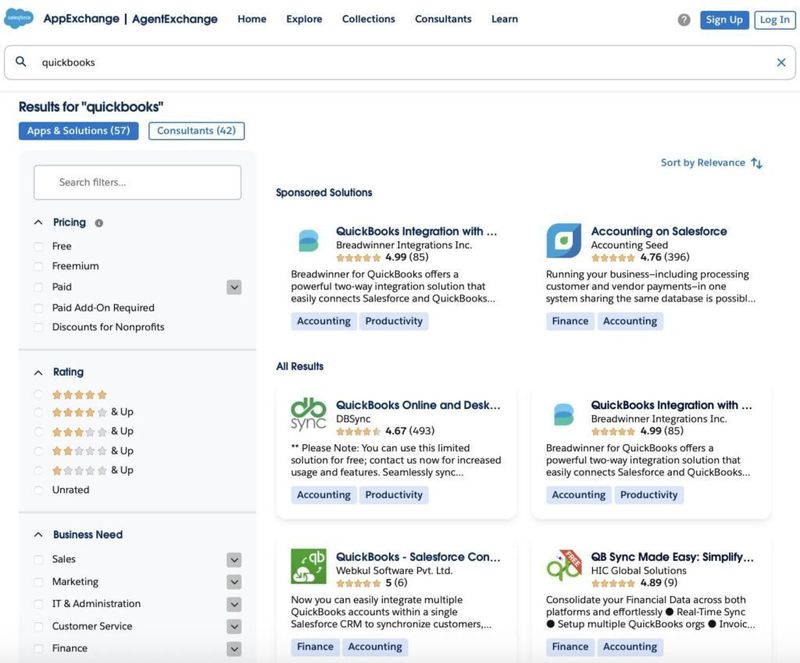Open the Explore menu
The width and height of the screenshot is (800, 663).
click(304, 19)
